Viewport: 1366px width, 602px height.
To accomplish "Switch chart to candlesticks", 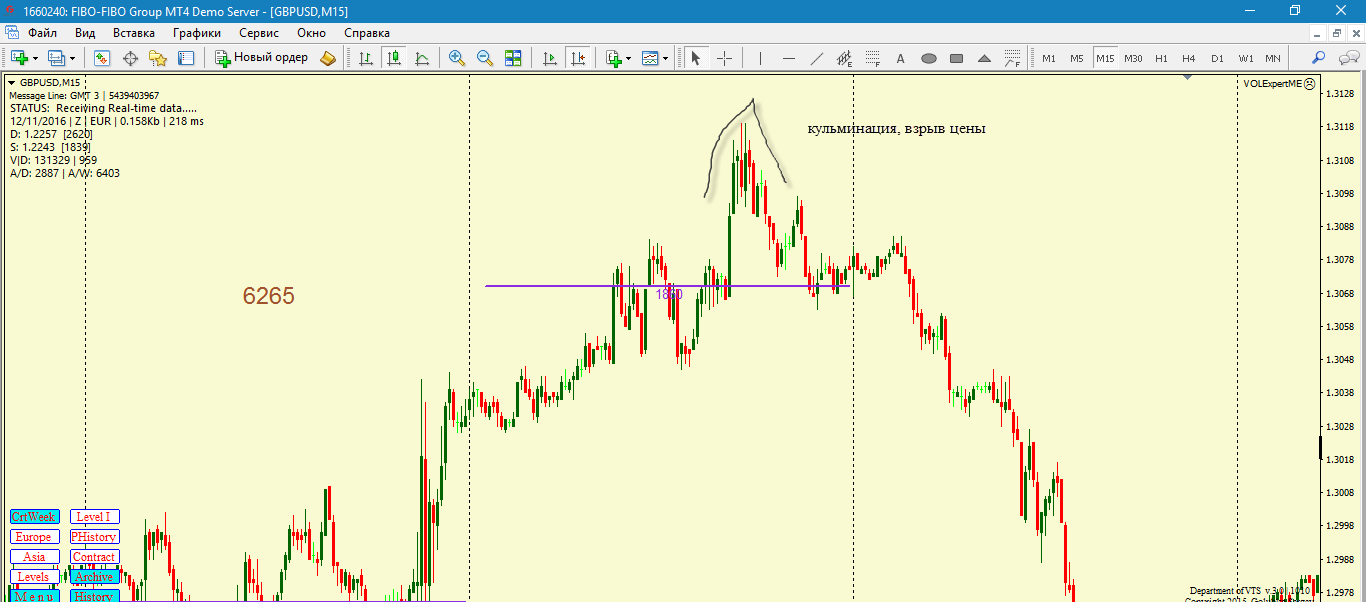I will 394,58.
